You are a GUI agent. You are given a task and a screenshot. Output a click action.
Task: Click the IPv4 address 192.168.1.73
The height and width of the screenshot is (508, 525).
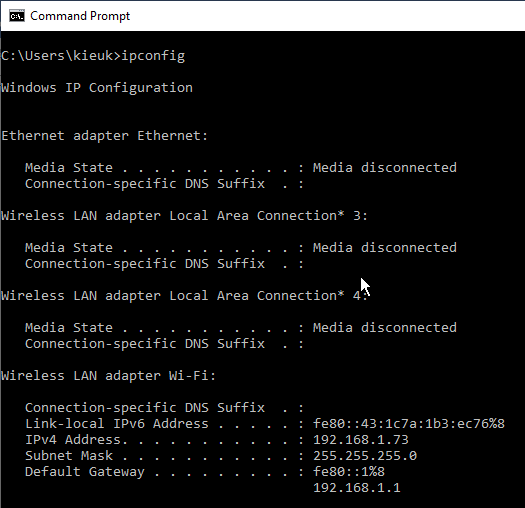click(361, 440)
